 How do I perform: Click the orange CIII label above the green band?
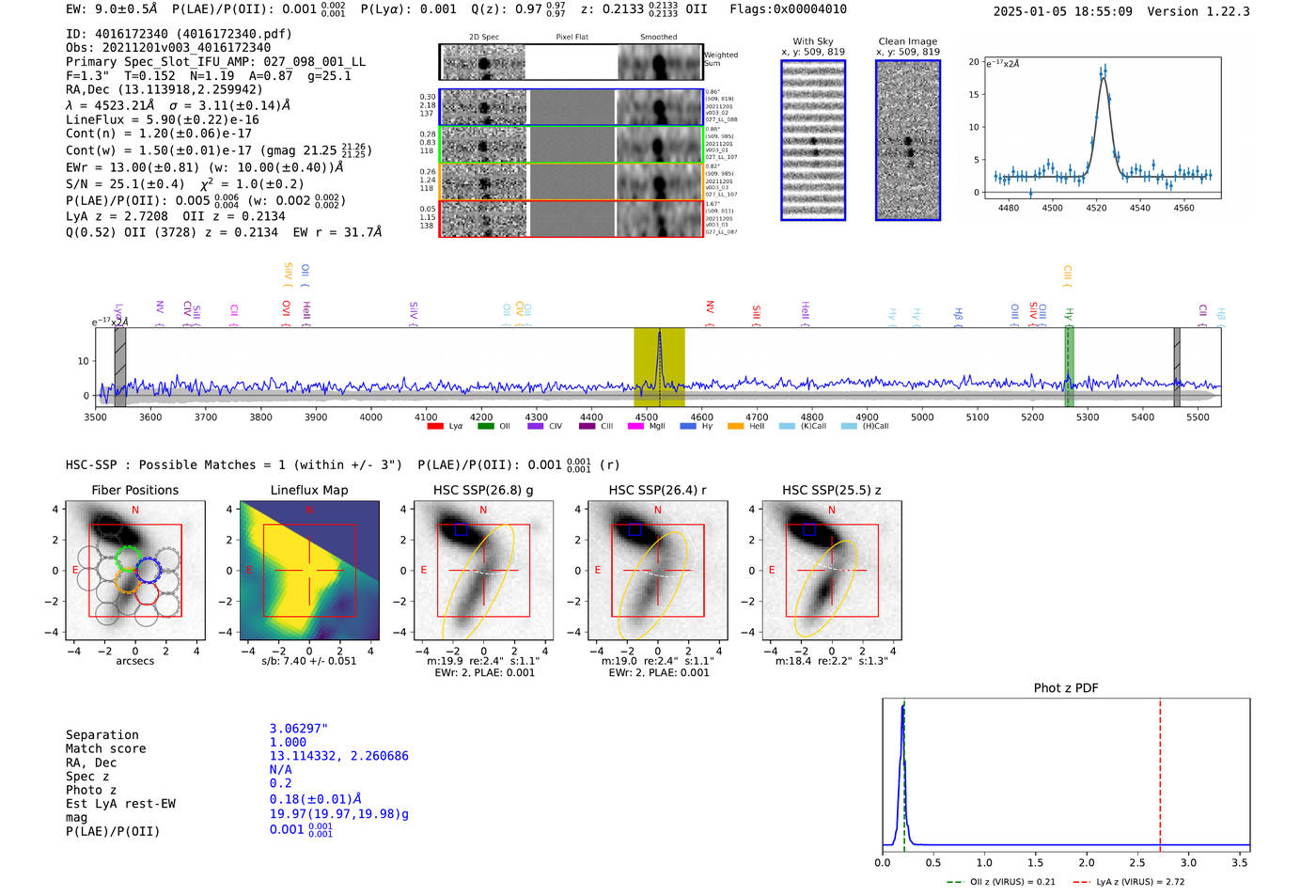coord(1068,275)
